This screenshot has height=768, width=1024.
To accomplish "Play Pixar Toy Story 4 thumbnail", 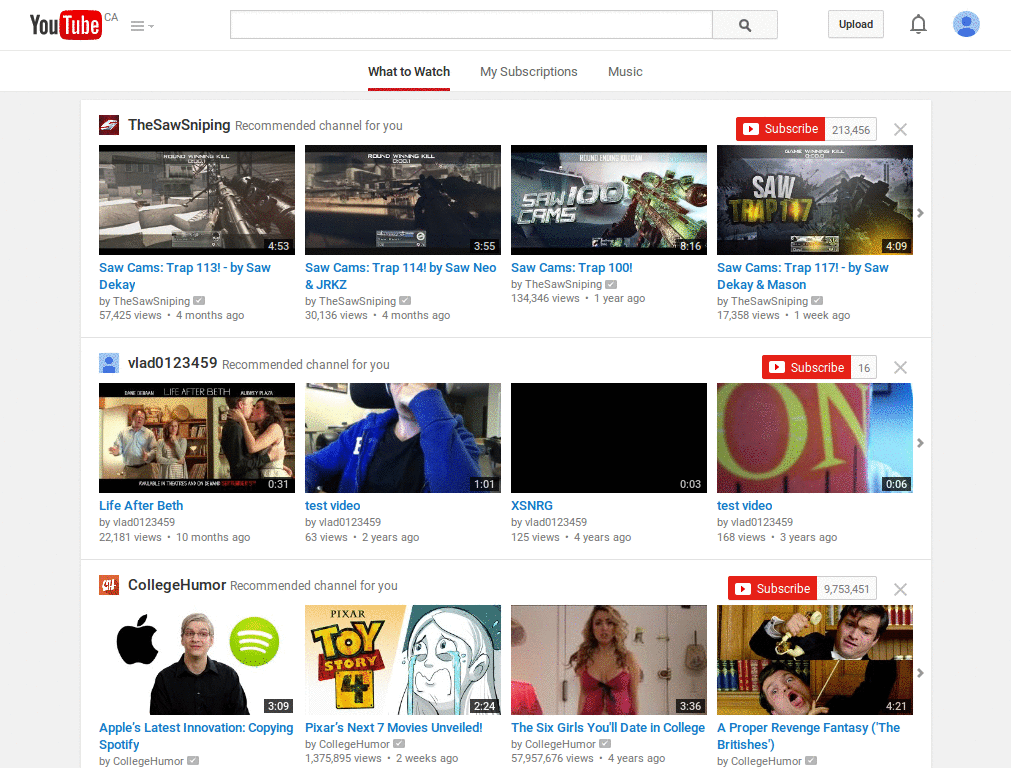I will coord(403,660).
